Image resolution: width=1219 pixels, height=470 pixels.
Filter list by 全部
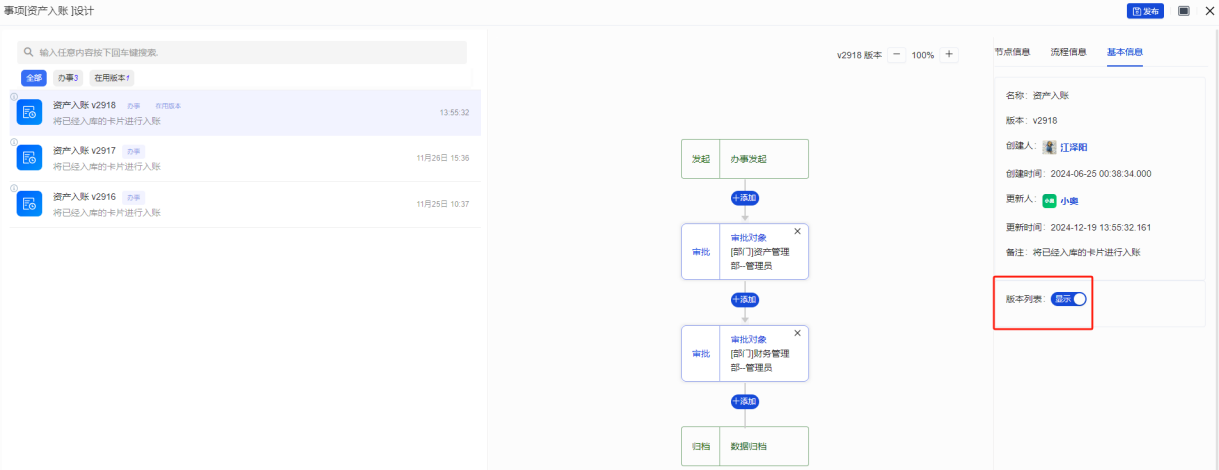click(34, 78)
